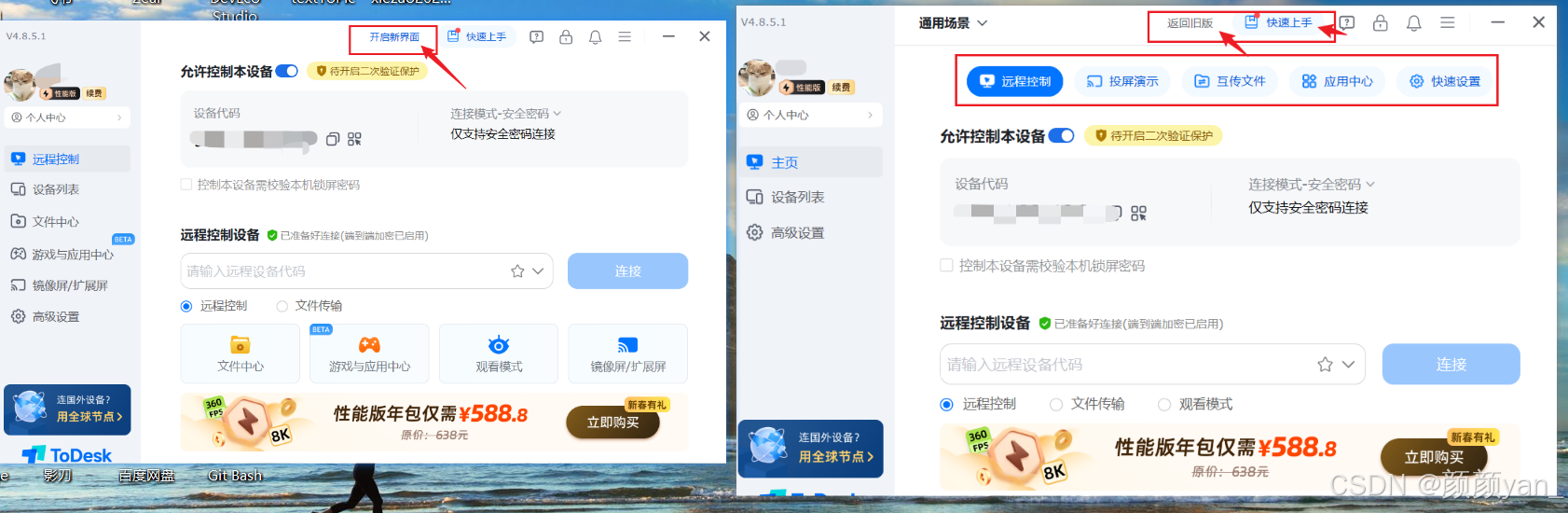This screenshot has width=1568, height=513.
Task: Click the avatar picture in left window
Action: 21,84
